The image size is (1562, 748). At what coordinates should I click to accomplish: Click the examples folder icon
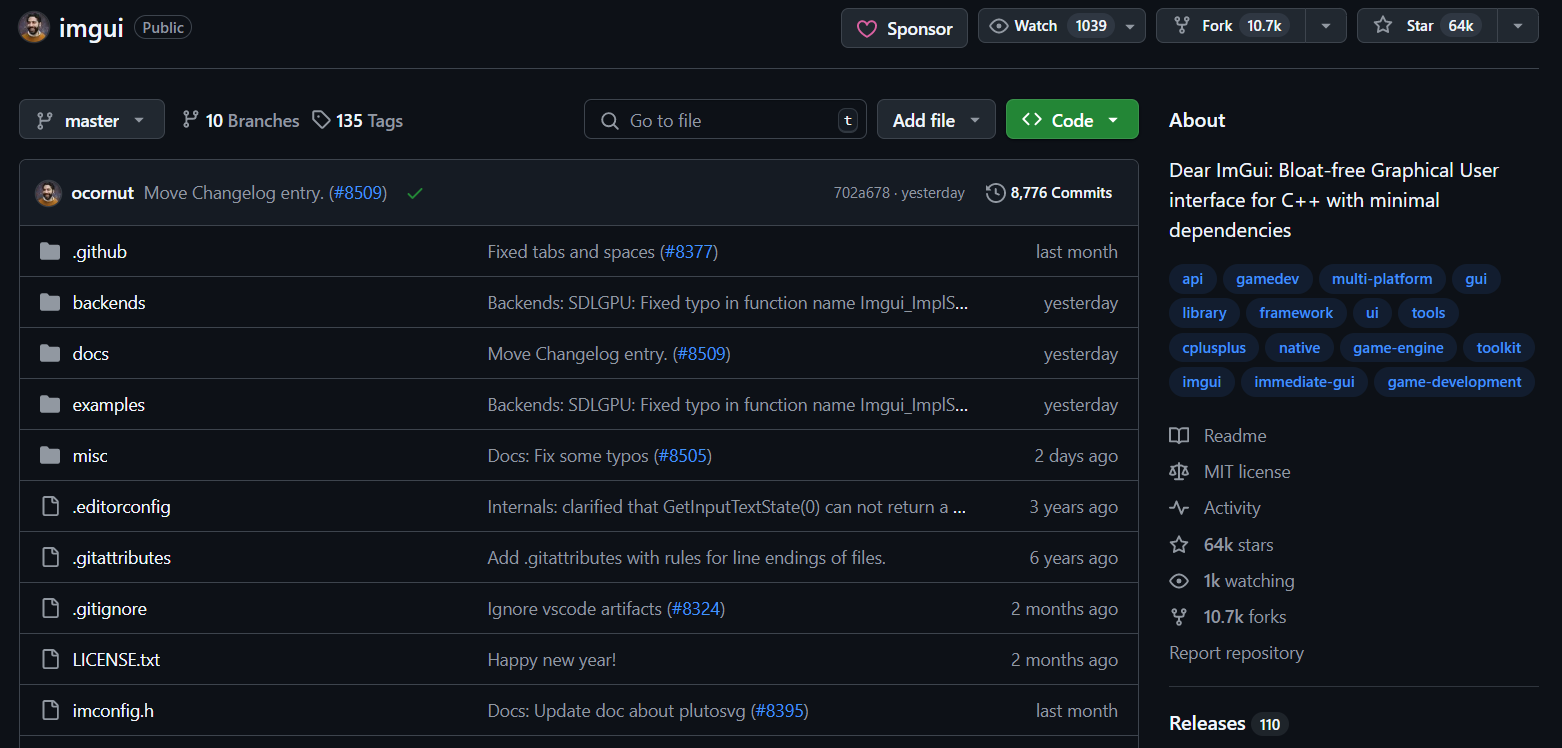[x=50, y=404]
